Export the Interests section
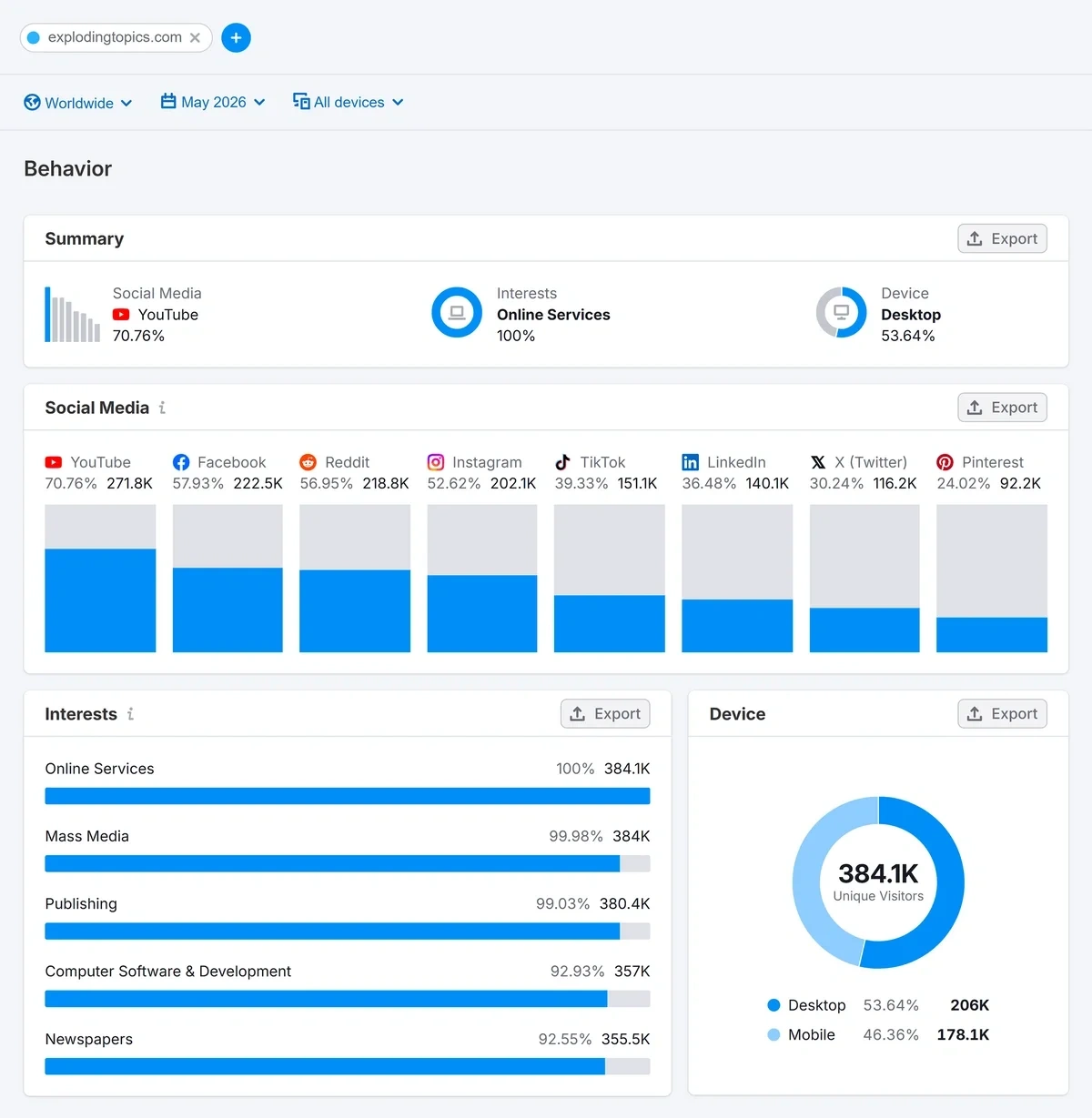Viewport: 1092px width, 1118px height. click(605, 714)
